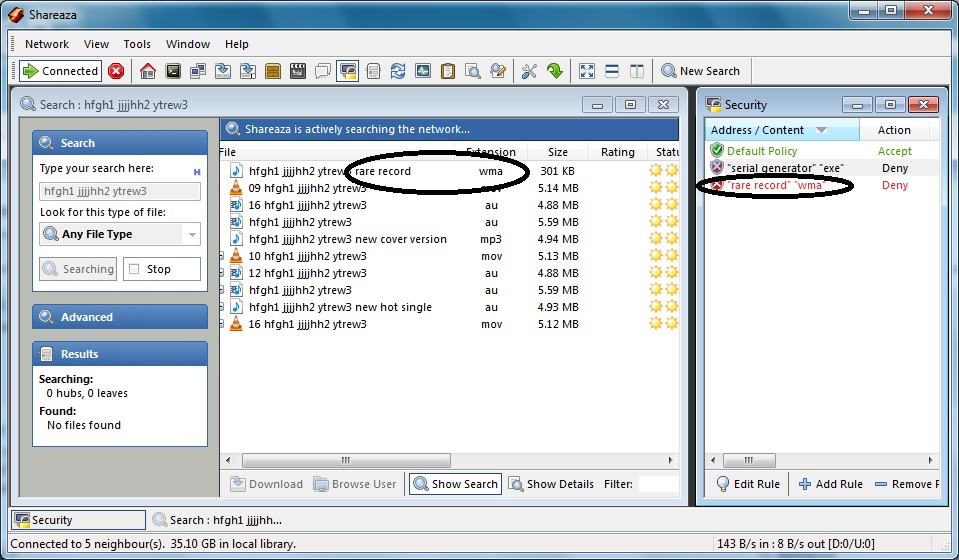Viewport: 959px width, 560px height.
Task: Click the green download arrow toolbar icon
Action: (554, 71)
